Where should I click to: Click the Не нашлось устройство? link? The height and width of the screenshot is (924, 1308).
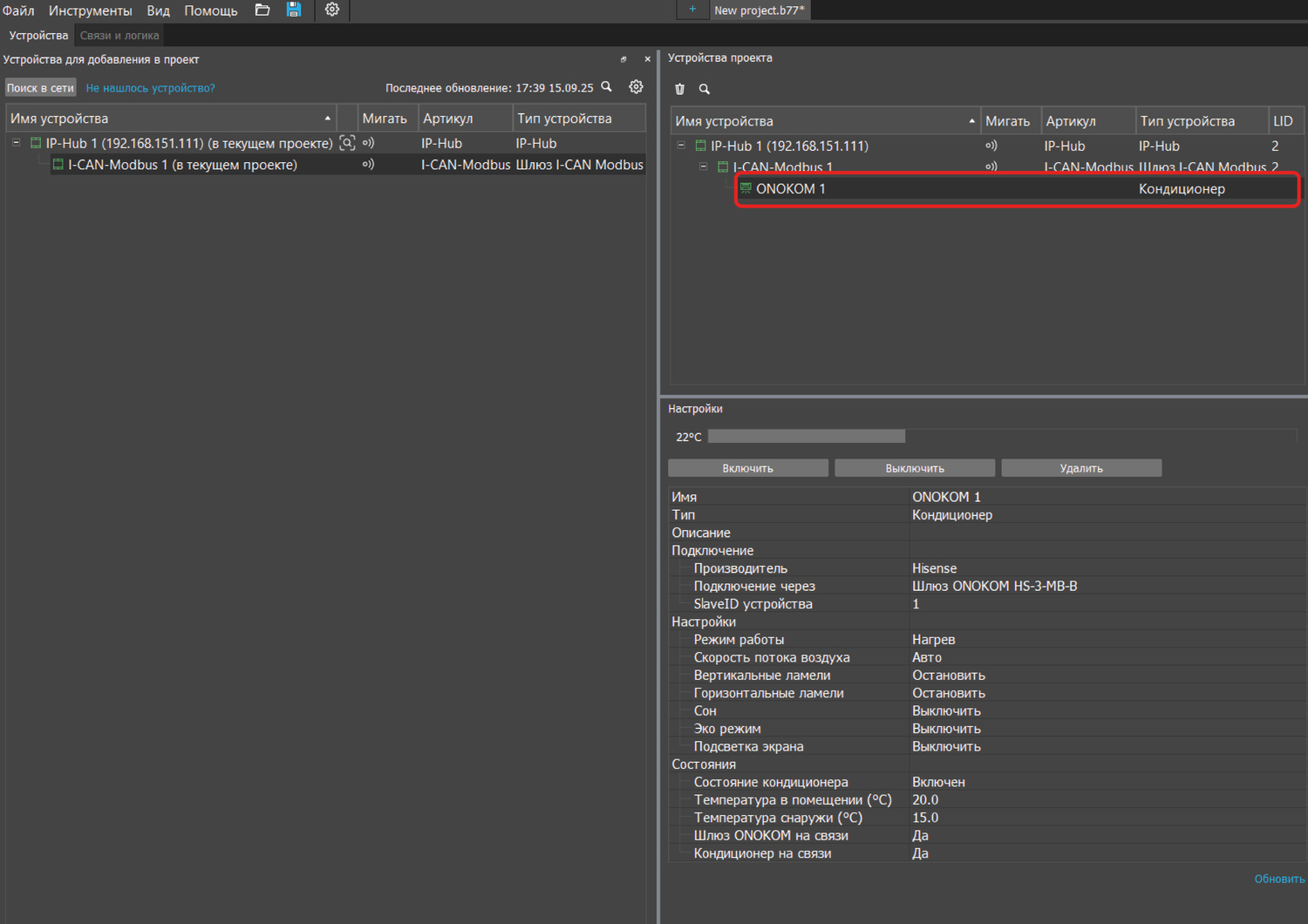150,88
